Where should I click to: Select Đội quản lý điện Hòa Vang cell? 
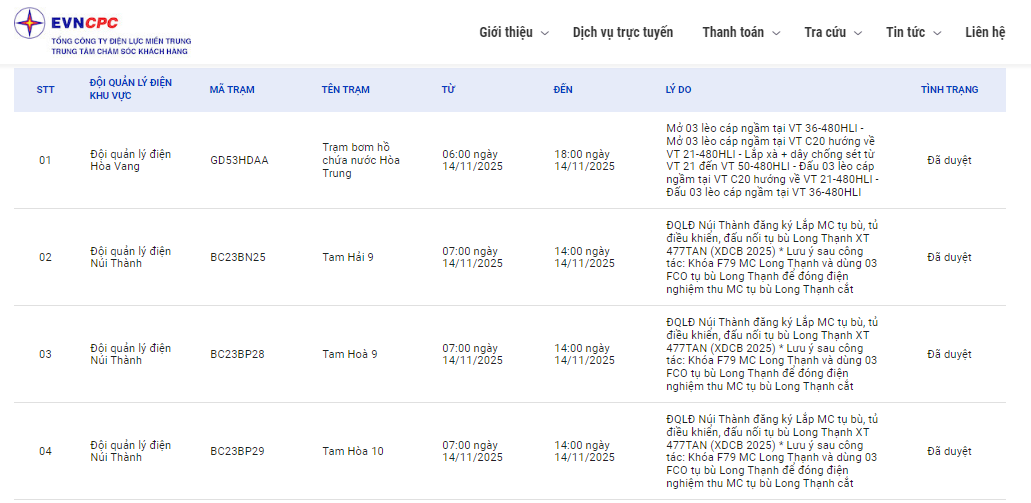(130, 160)
